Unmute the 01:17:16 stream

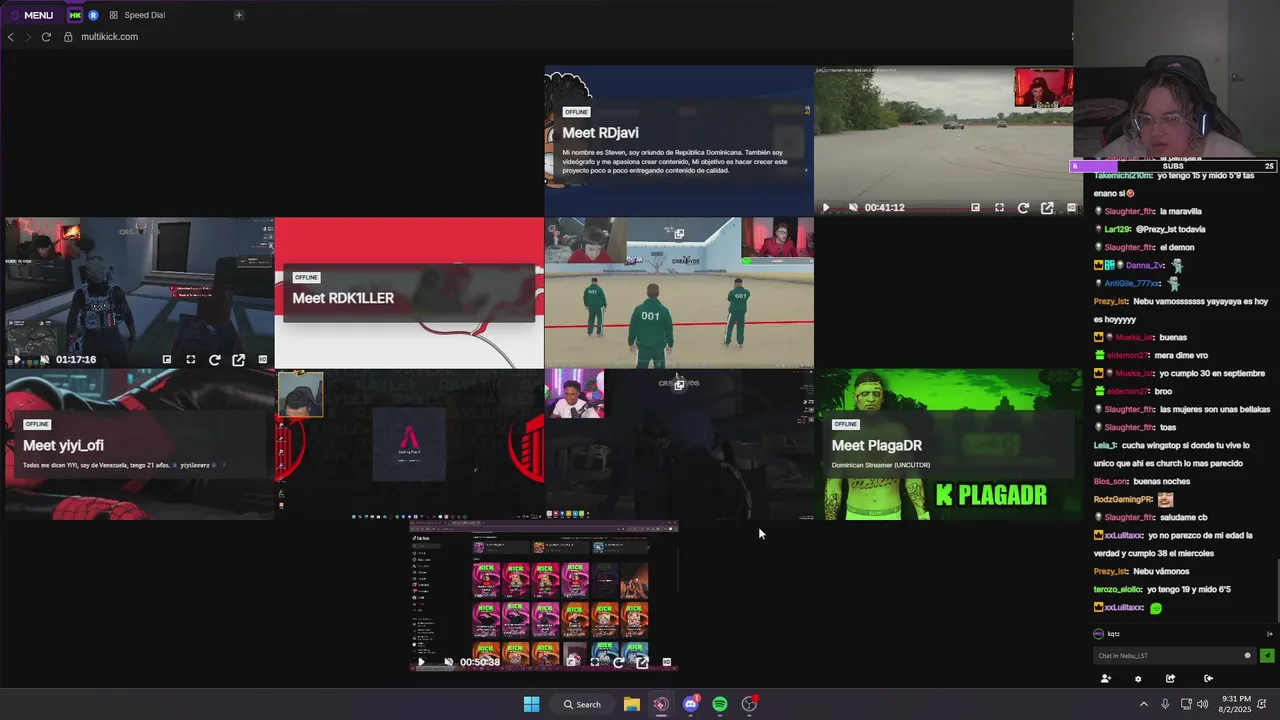click(x=44, y=360)
